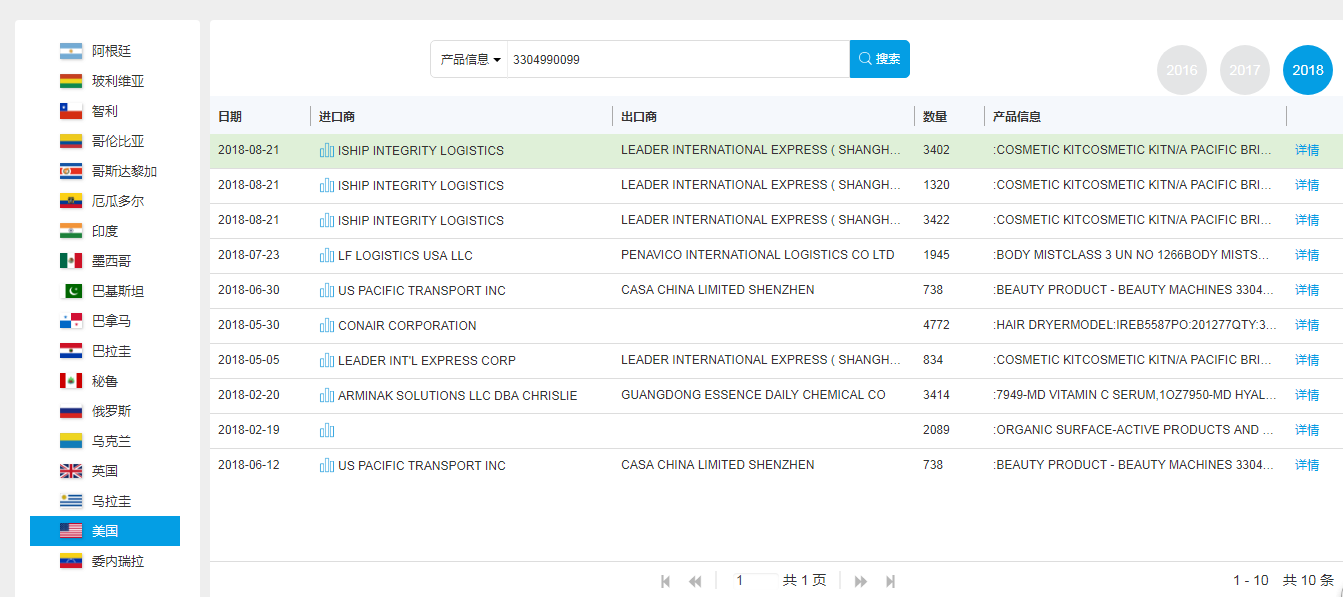
Task: Click the Peru flag icon
Action: pyautogui.click(x=71, y=381)
